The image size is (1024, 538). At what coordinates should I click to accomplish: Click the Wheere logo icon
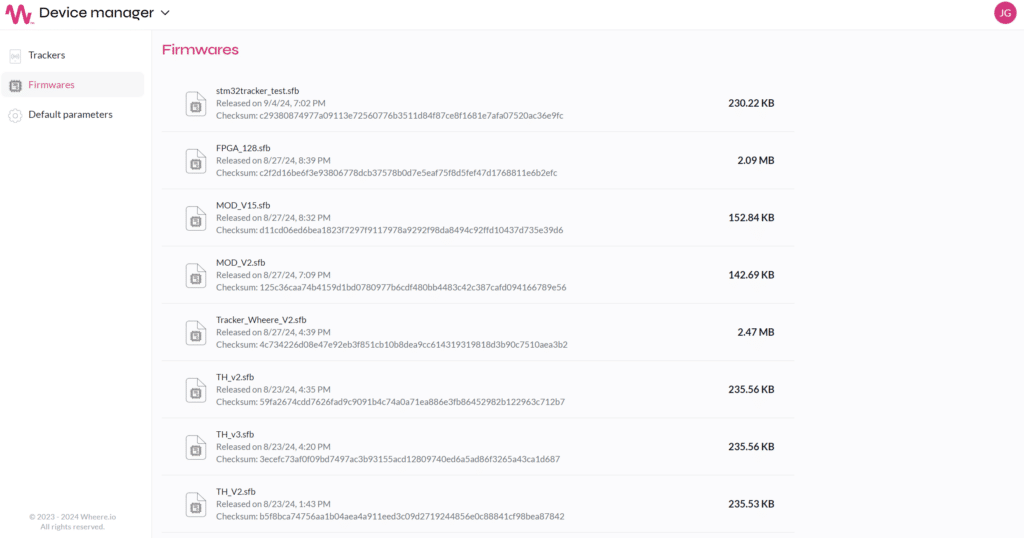(x=18, y=14)
